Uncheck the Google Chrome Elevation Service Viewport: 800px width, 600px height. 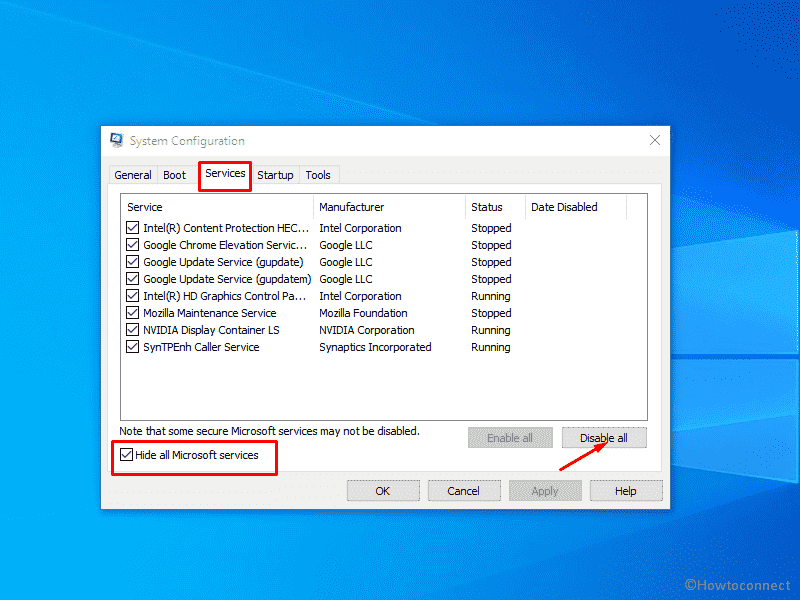pyautogui.click(x=133, y=244)
